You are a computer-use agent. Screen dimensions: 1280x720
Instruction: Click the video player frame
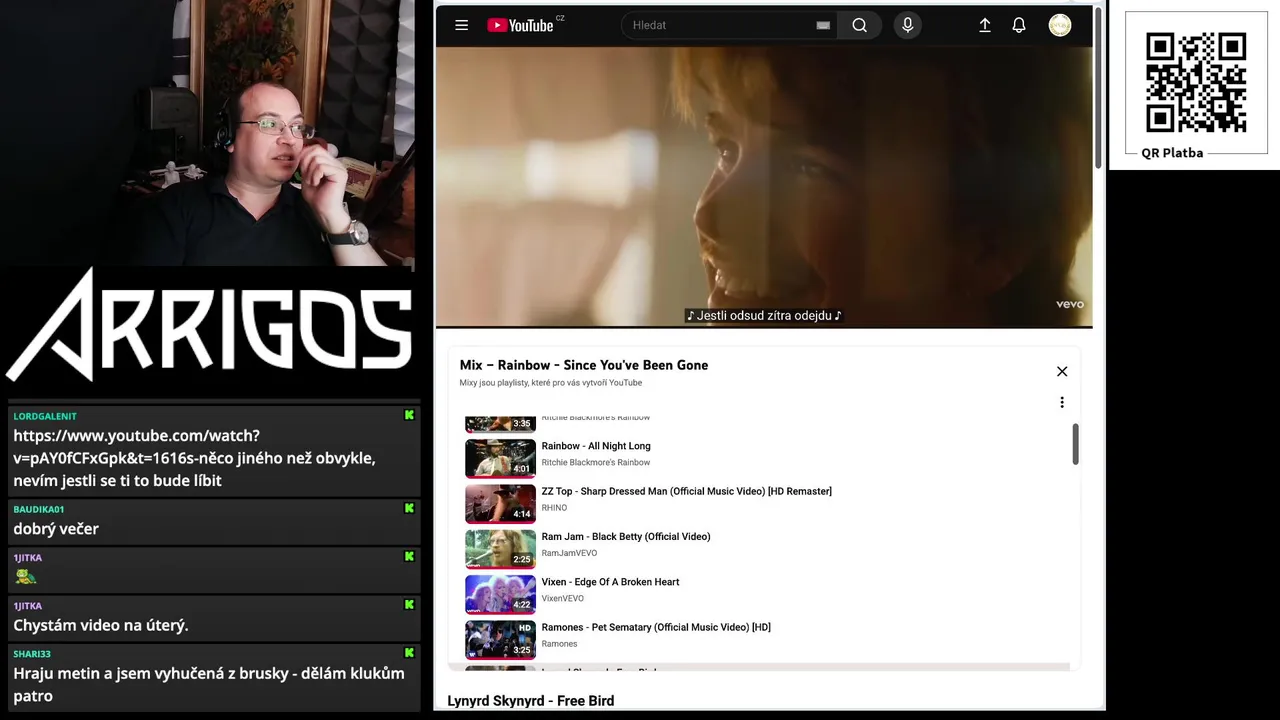pyautogui.click(x=764, y=187)
